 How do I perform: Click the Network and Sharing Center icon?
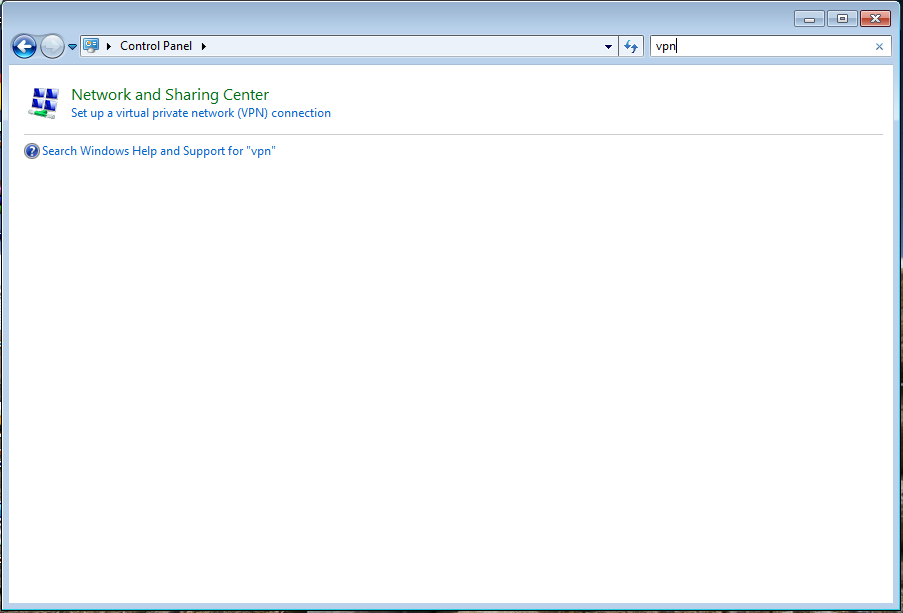(44, 103)
